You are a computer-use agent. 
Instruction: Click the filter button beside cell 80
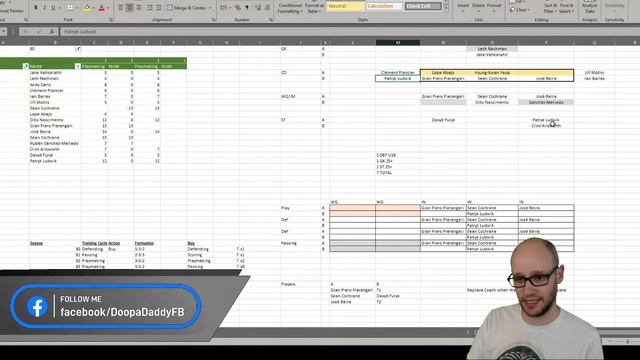(78, 49)
